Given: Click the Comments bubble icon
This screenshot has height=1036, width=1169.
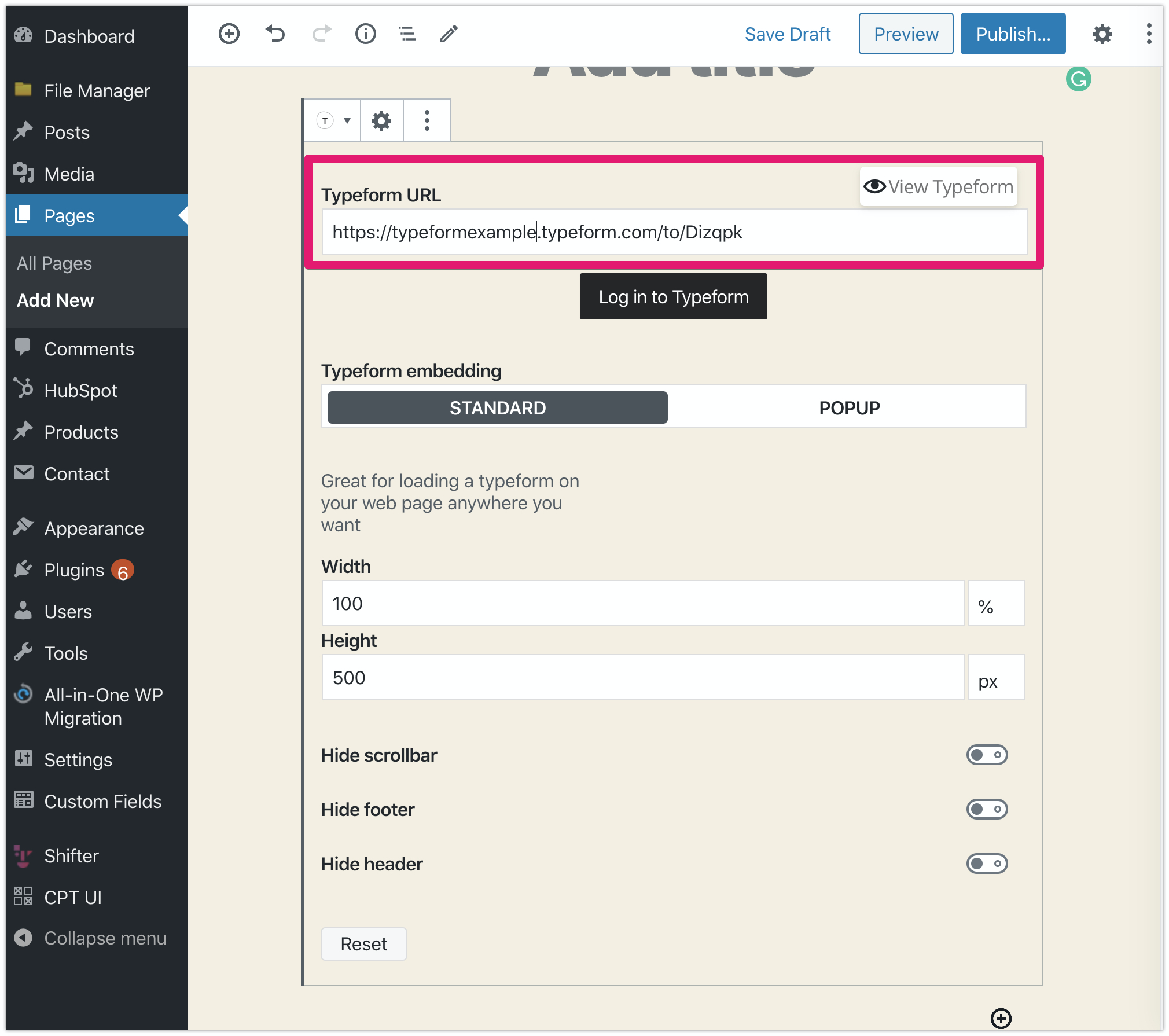Looking at the screenshot, I should [23, 347].
